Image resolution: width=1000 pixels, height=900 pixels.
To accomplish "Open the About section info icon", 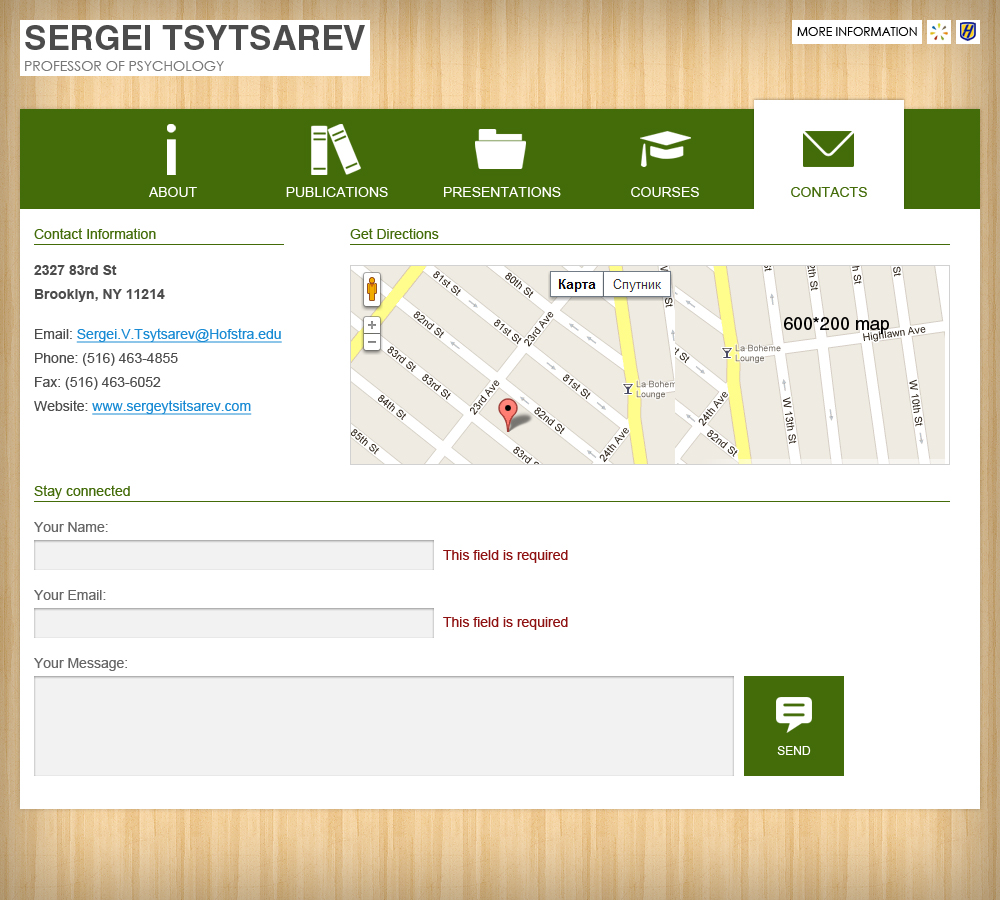I will tap(172, 149).
